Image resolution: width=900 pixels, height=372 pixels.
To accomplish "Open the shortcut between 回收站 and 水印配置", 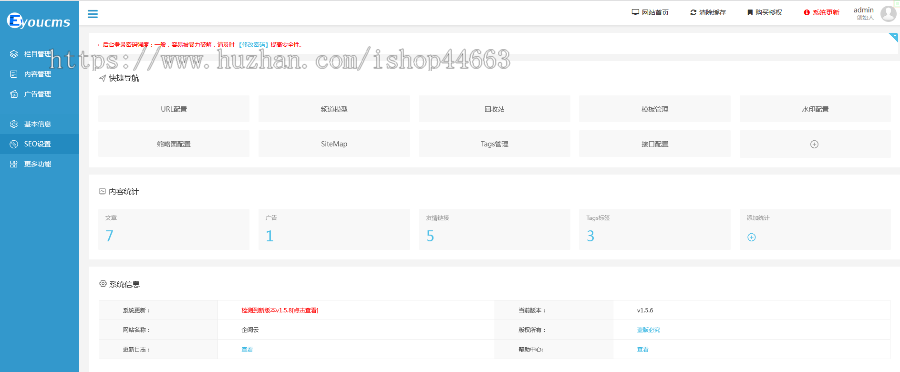I will (x=655, y=108).
